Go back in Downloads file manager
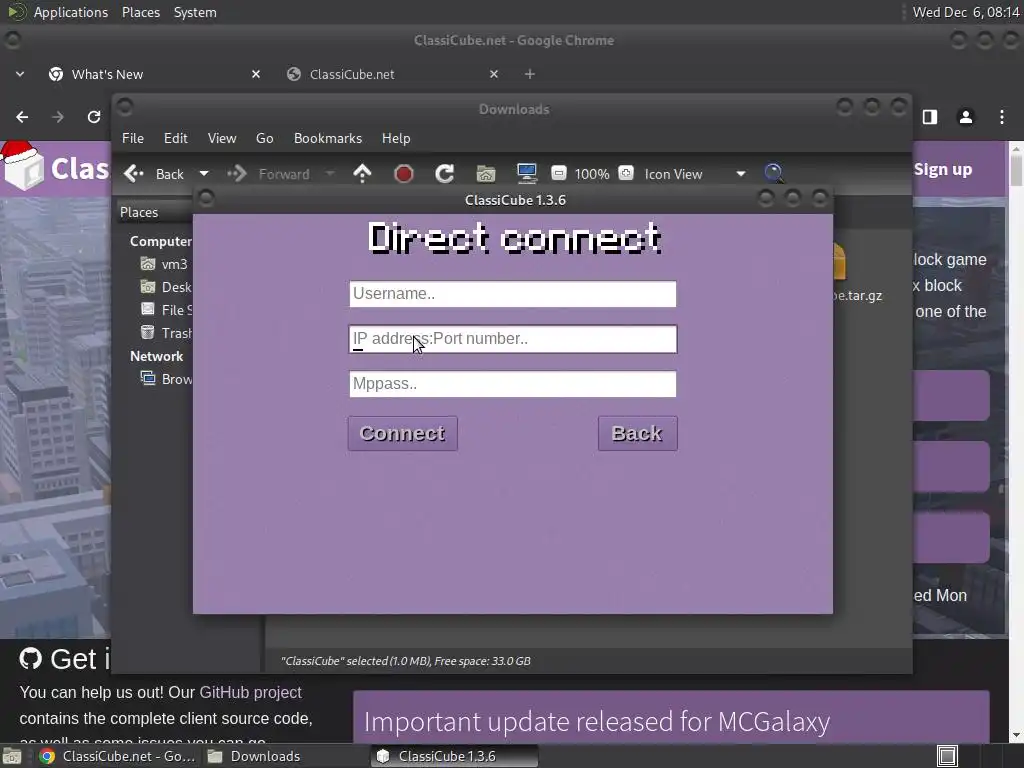The height and width of the screenshot is (768, 1024). point(154,174)
